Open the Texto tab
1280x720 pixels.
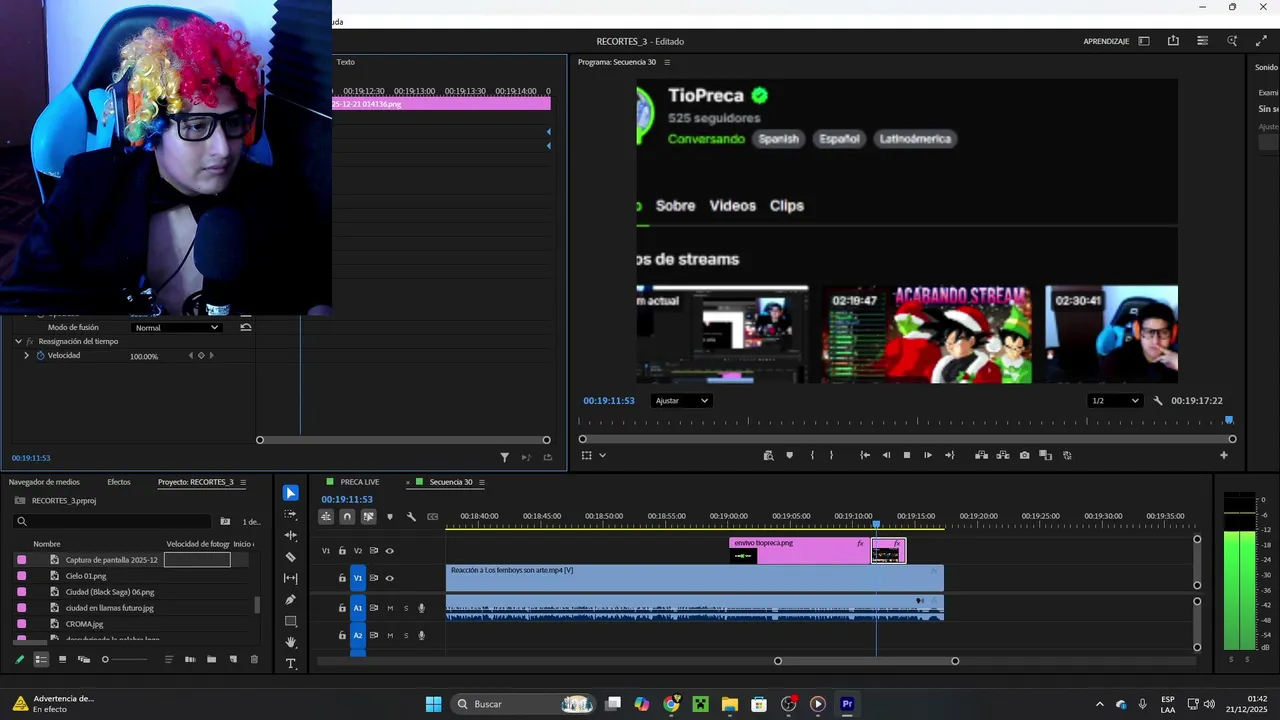345,62
